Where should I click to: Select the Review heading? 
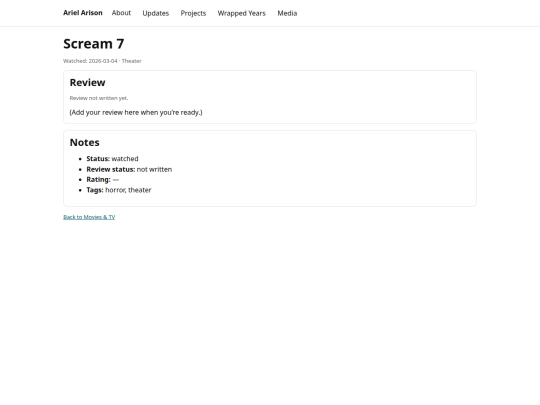(87, 83)
